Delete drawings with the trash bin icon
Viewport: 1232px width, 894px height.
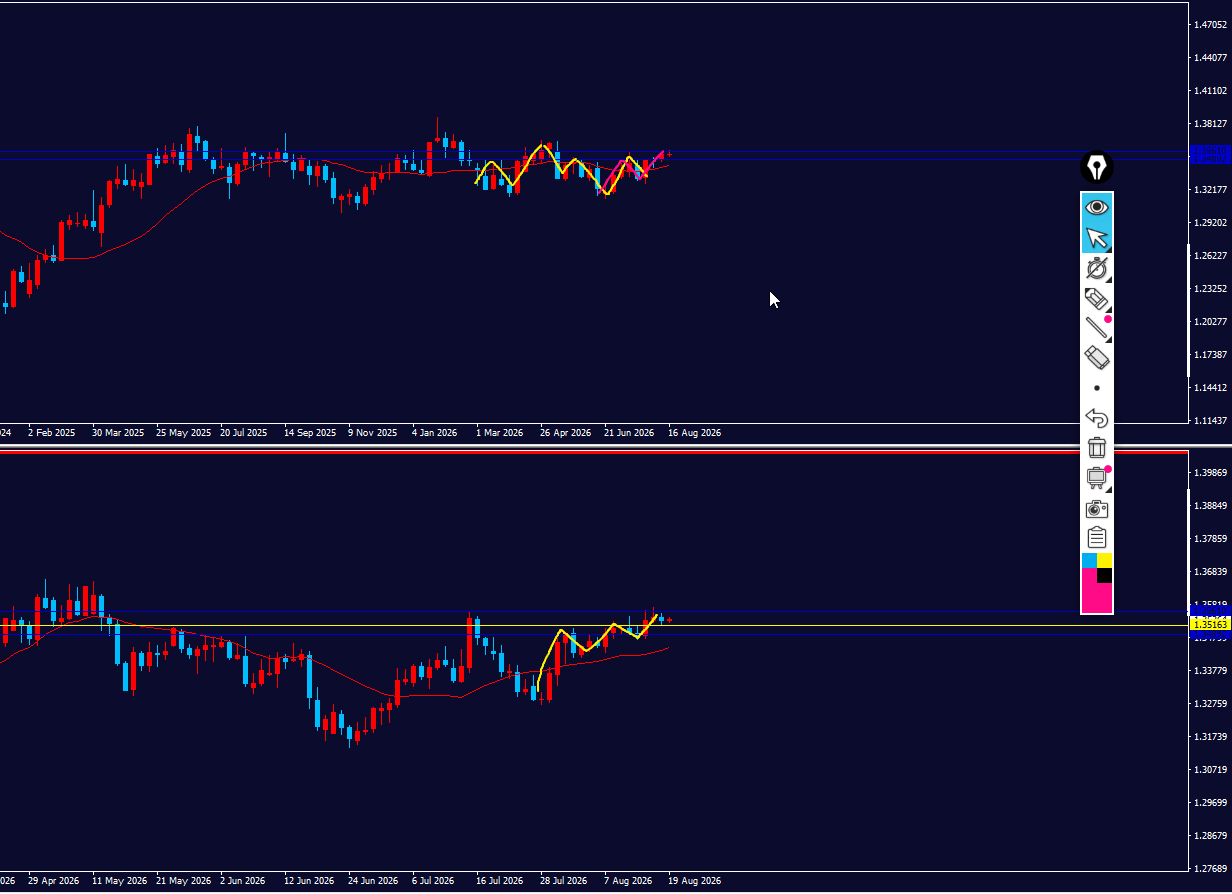1097,447
